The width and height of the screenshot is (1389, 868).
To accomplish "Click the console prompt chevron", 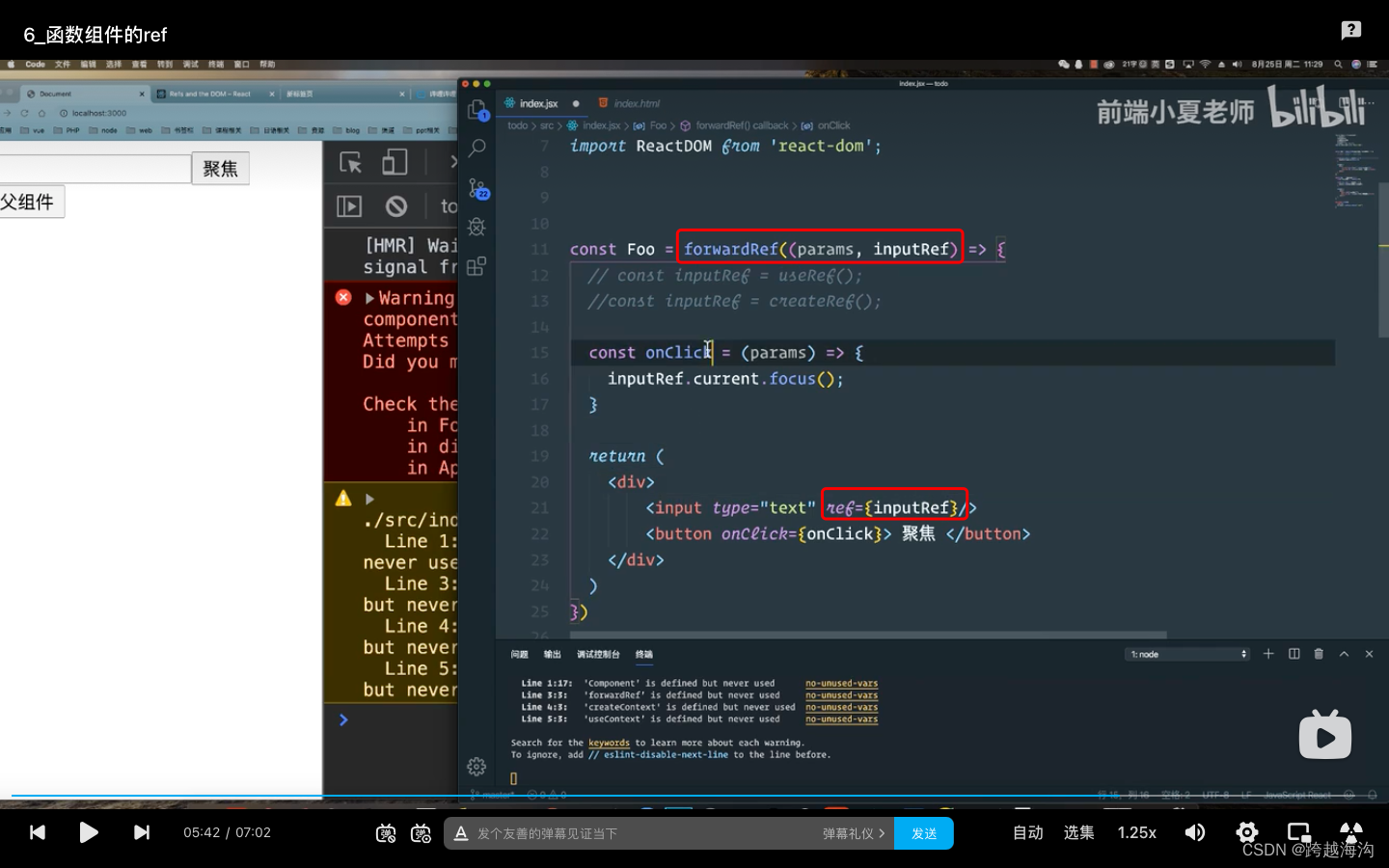I will [x=343, y=719].
